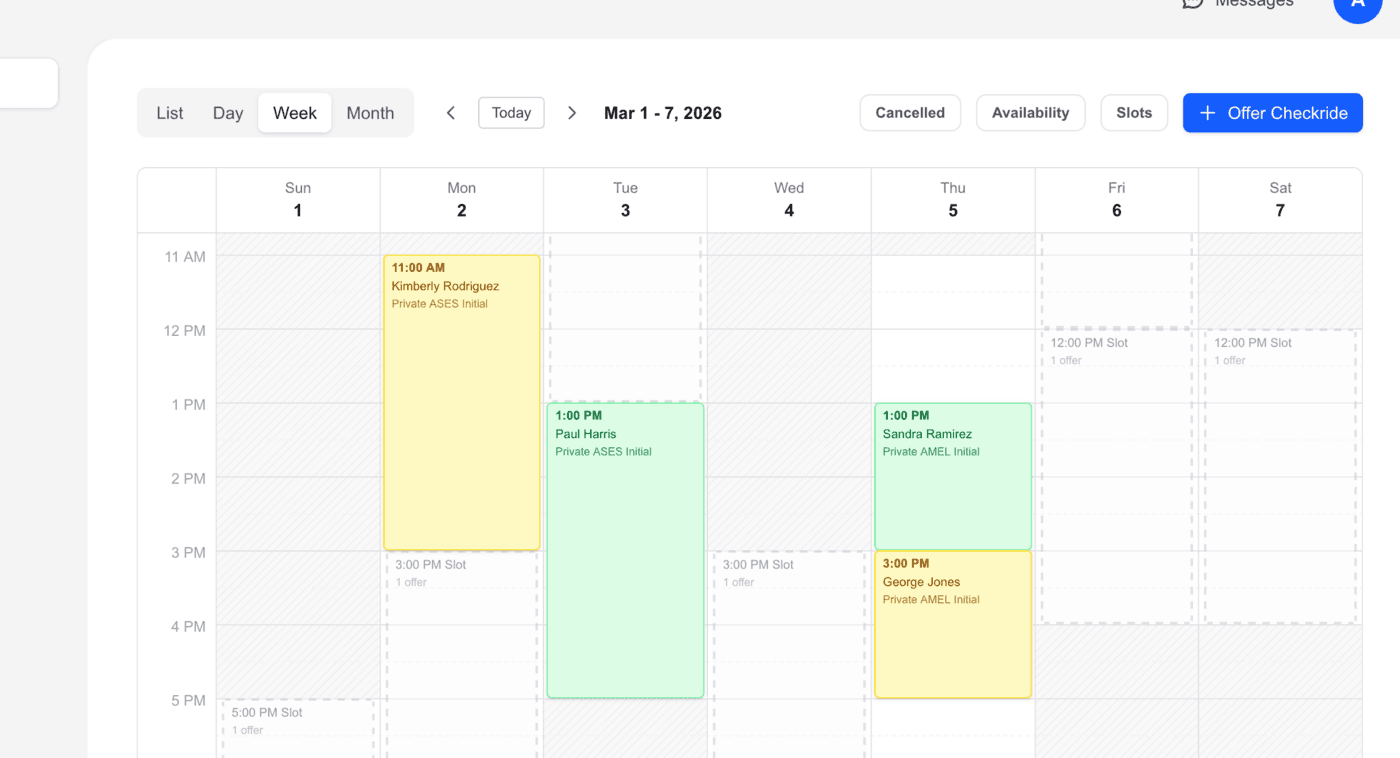Toggle the Availability filter
Screen dimensions: 1400x758
pos(1030,112)
